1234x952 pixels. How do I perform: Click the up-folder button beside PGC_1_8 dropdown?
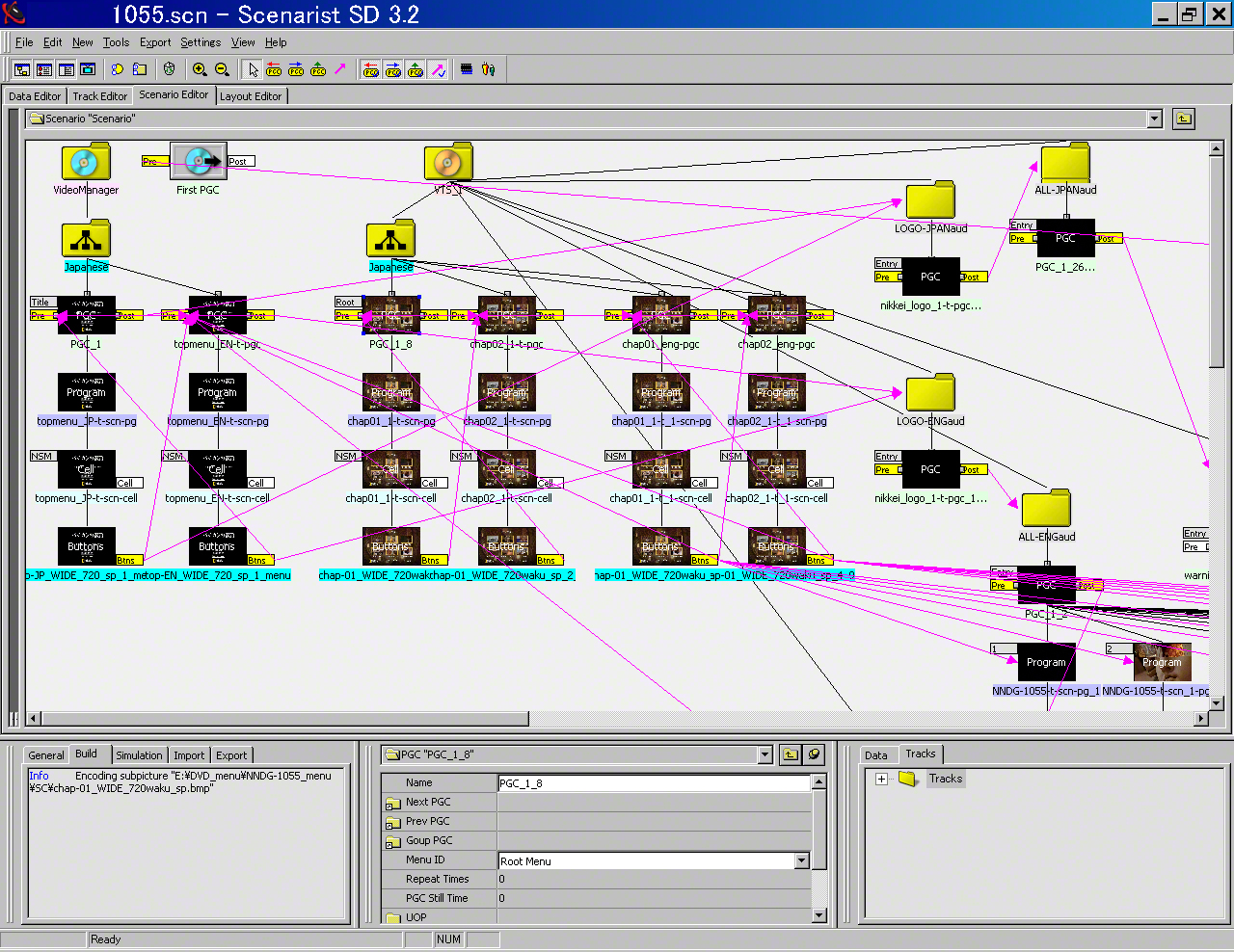point(791,754)
